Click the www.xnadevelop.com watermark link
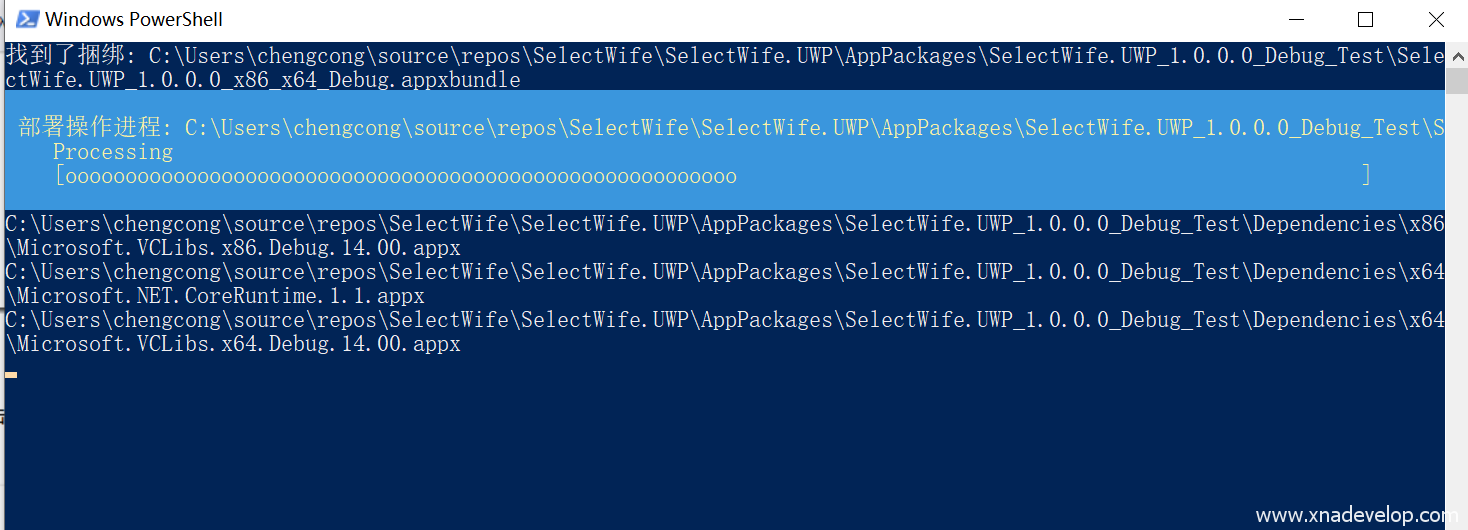The height and width of the screenshot is (530, 1468). click(x=1350, y=516)
